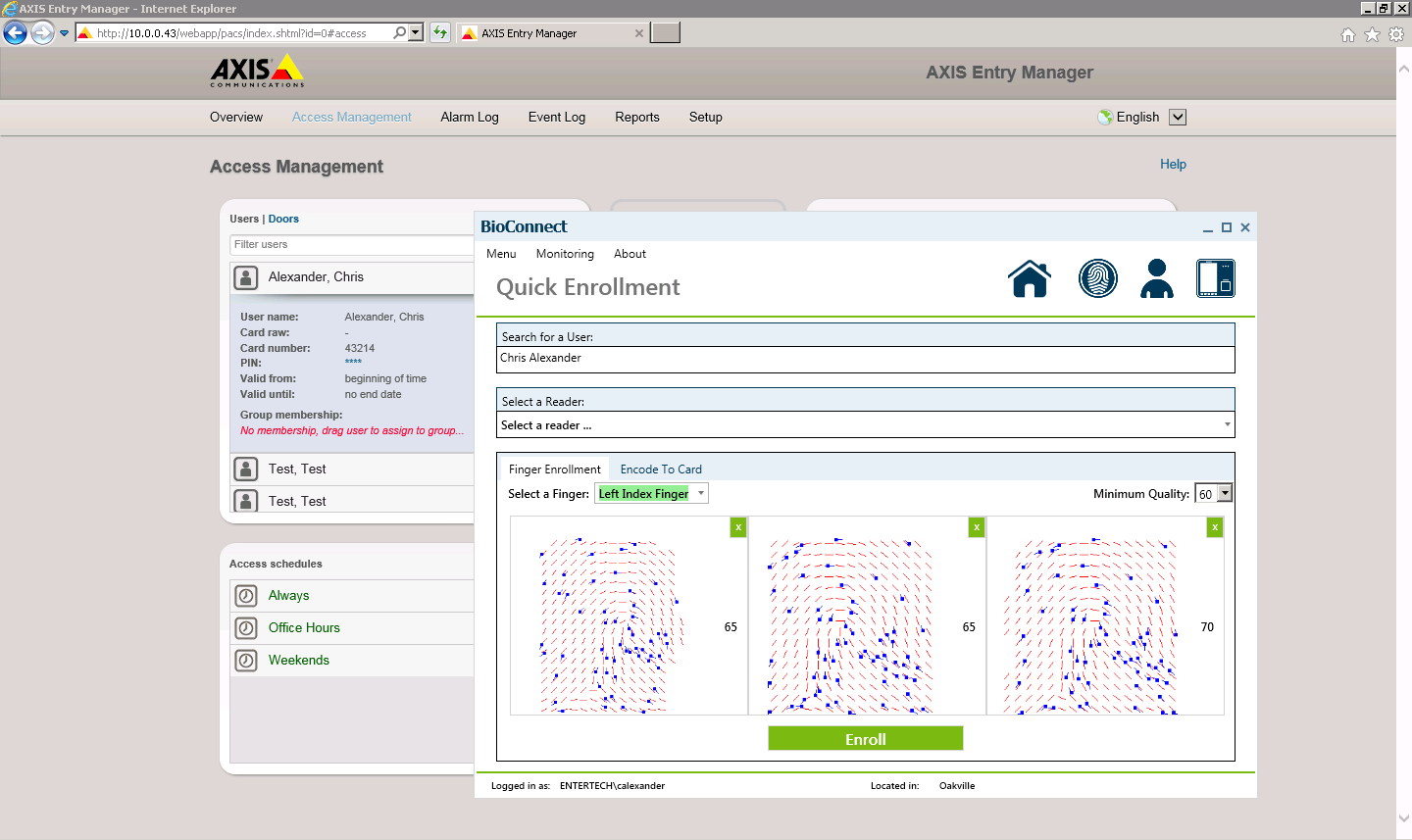1412x840 pixels.
Task: Remove the third fingerprint scan scored 70
Action: pos(1215,527)
